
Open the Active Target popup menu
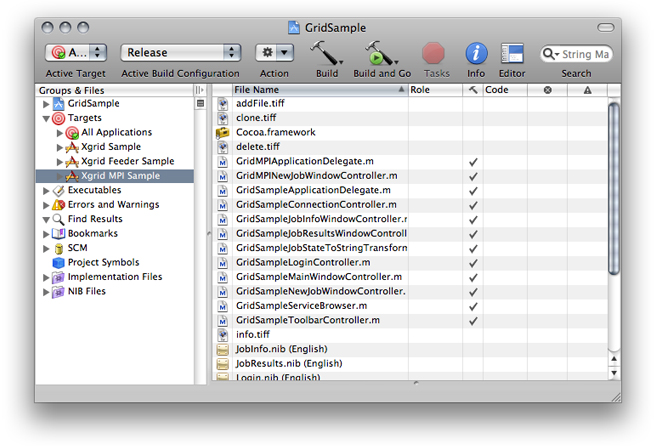tap(75, 52)
